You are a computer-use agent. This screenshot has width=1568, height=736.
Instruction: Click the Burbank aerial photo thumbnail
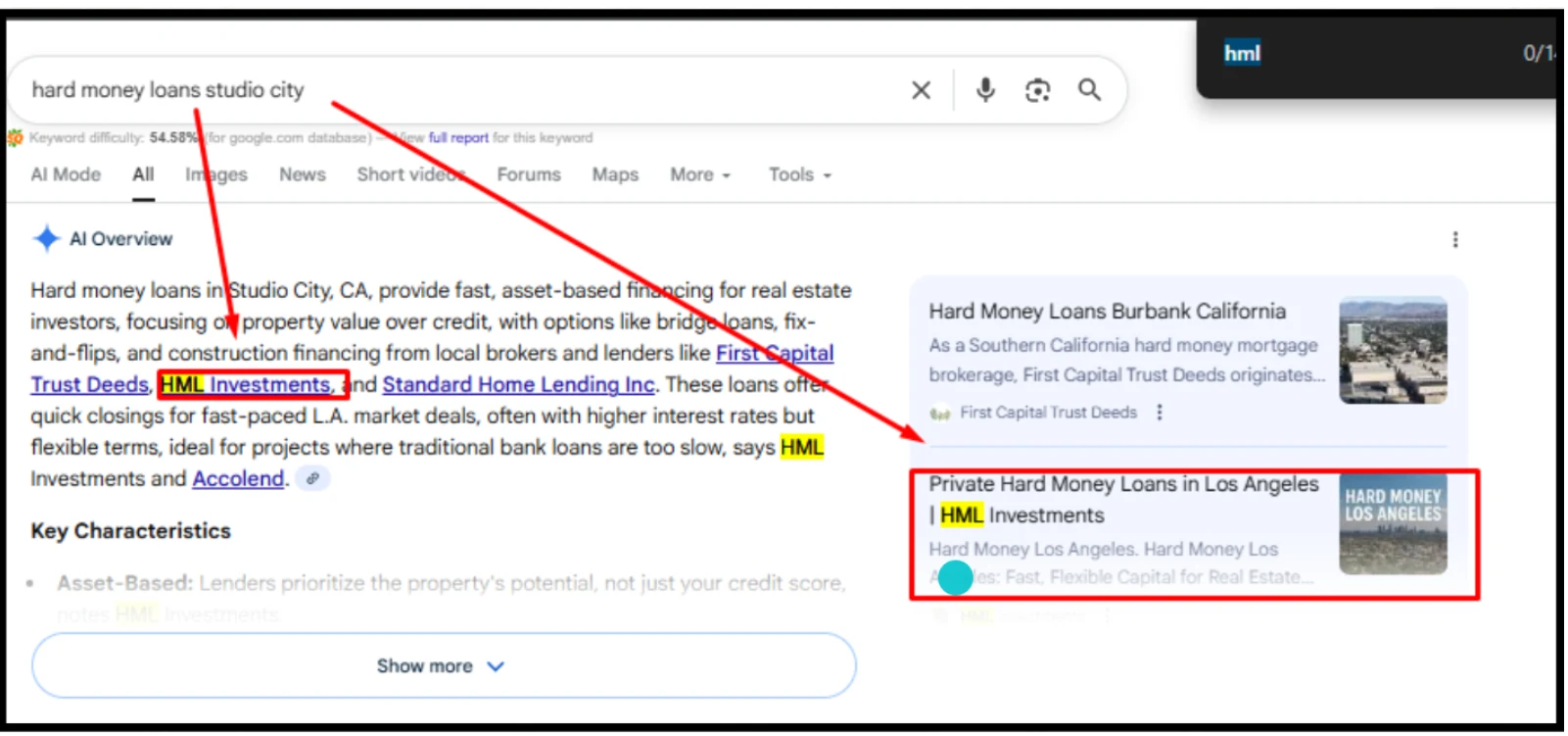tap(1393, 351)
